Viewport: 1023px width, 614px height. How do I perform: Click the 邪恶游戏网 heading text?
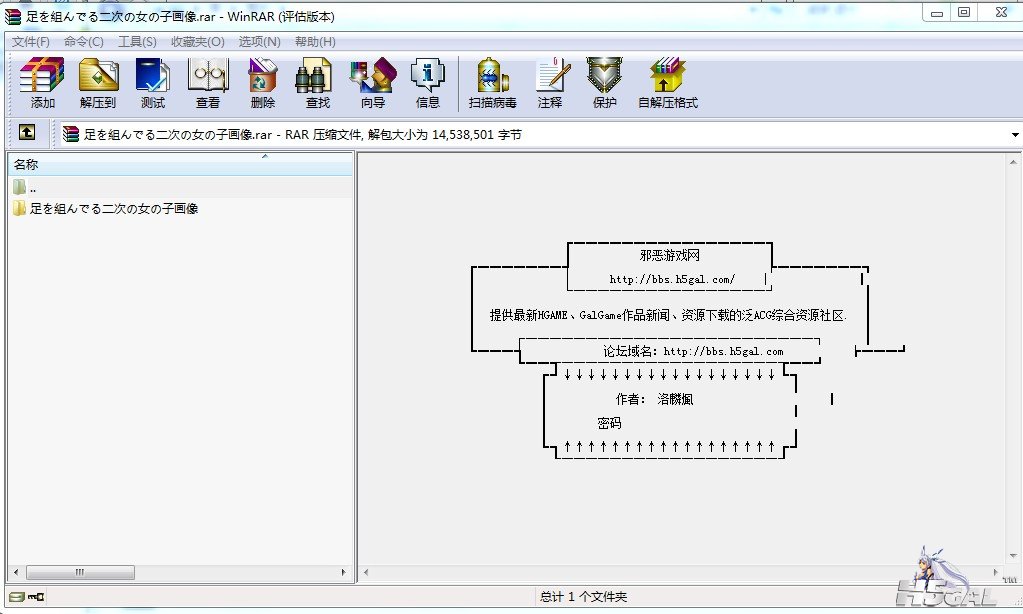(669, 255)
